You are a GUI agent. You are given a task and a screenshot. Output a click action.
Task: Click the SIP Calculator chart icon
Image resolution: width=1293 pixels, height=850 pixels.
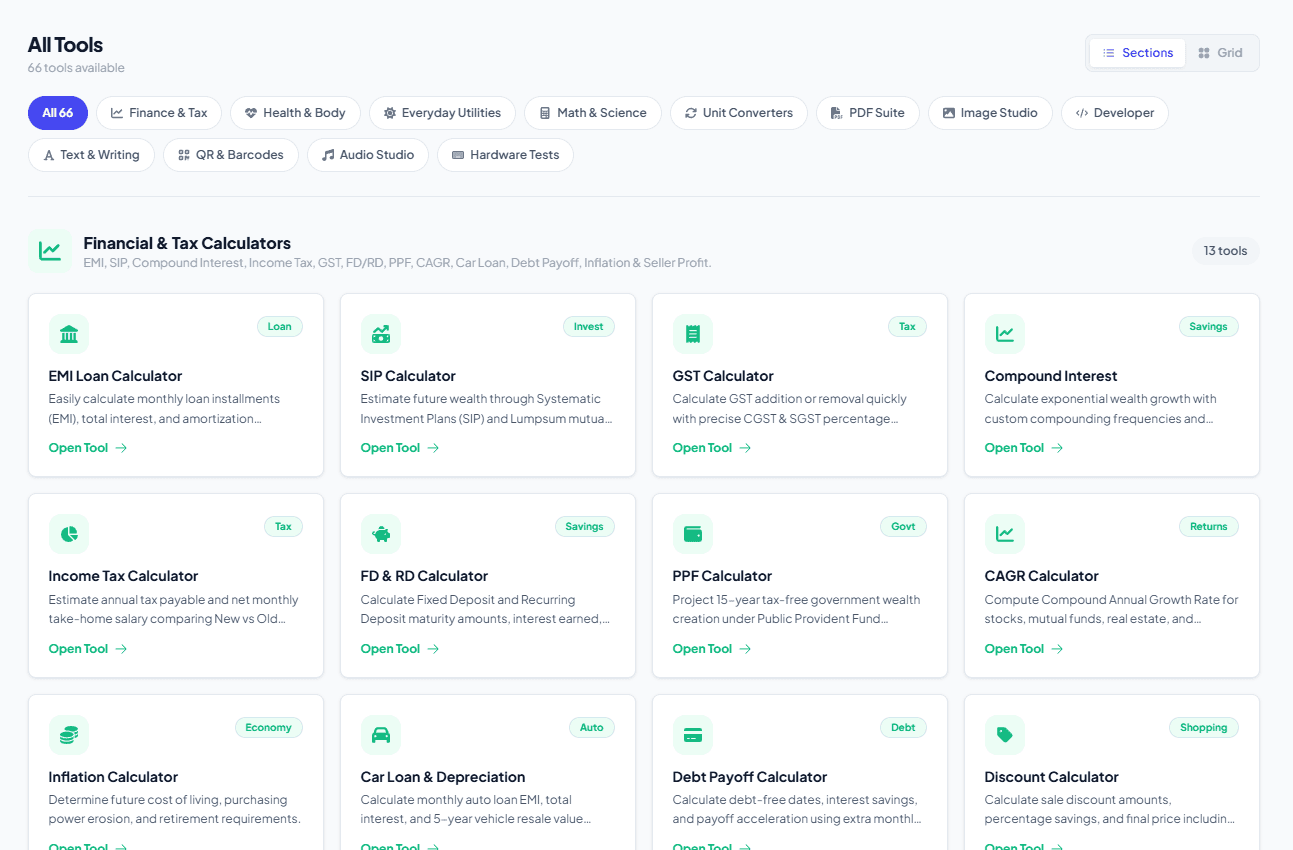(381, 334)
